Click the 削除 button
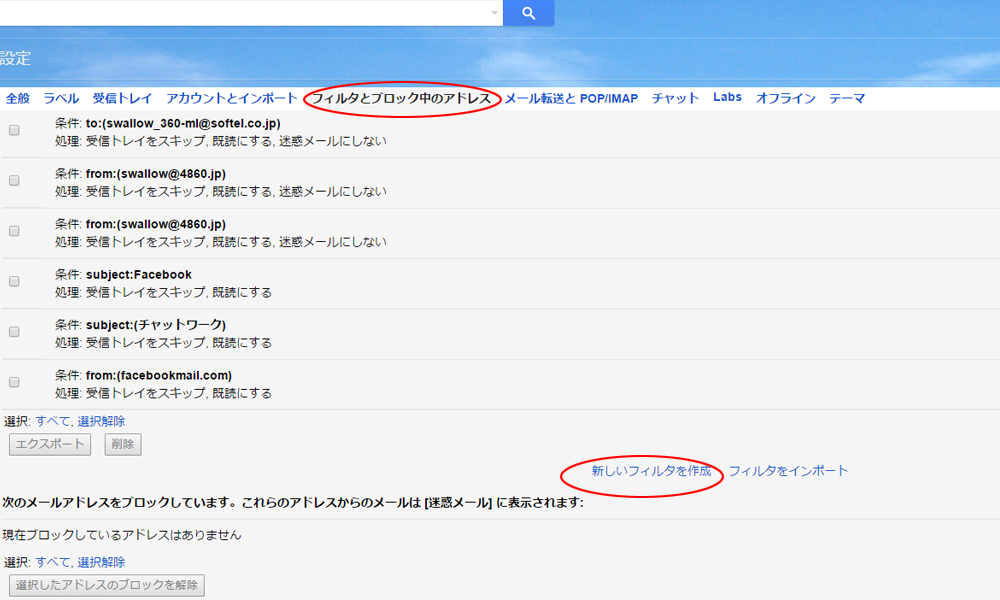Screen dimensions: 1000x600 point(123,444)
